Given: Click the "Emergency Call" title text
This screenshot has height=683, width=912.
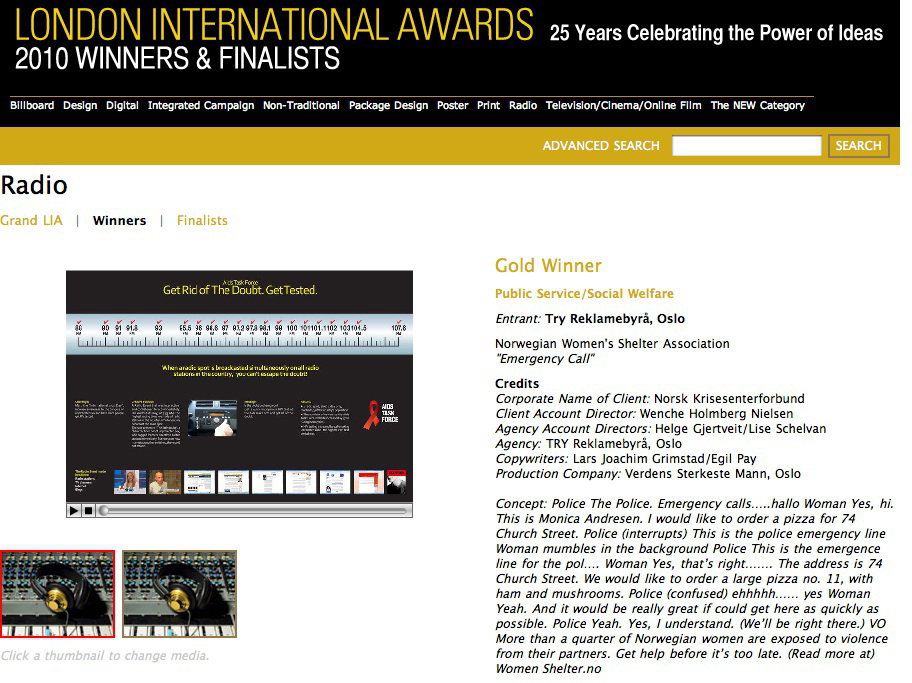Looking at the screenshot, I should 545,359.
